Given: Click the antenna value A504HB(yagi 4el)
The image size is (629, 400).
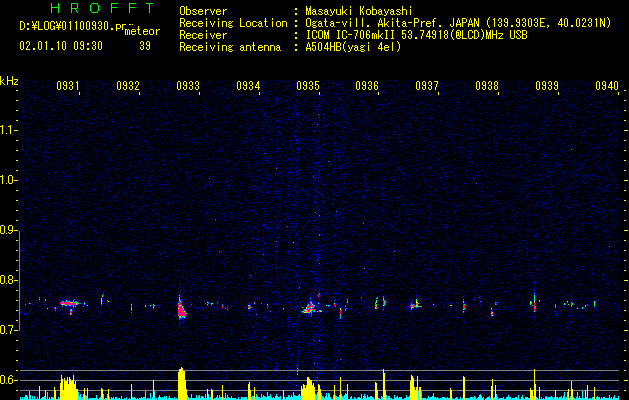Looking at the screenshot, I should [353, 47].
